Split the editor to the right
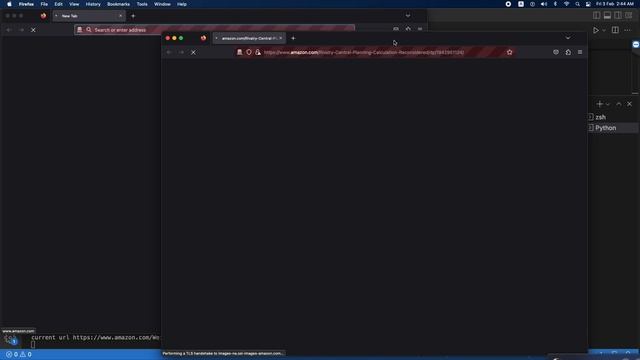The width and height of the screenshot is (640, 360). (x=615, y=30)
